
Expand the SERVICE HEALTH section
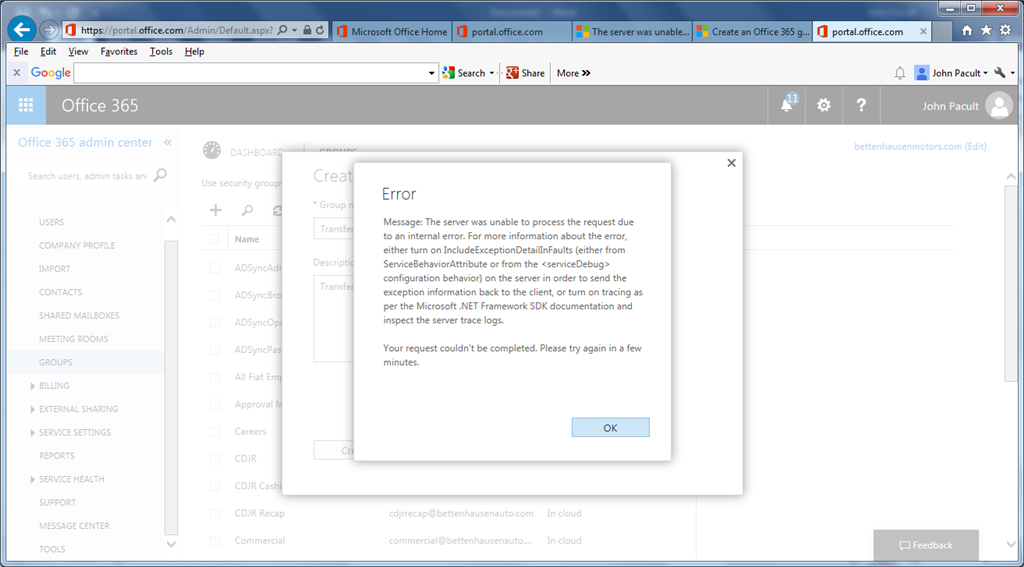[33, 479]
